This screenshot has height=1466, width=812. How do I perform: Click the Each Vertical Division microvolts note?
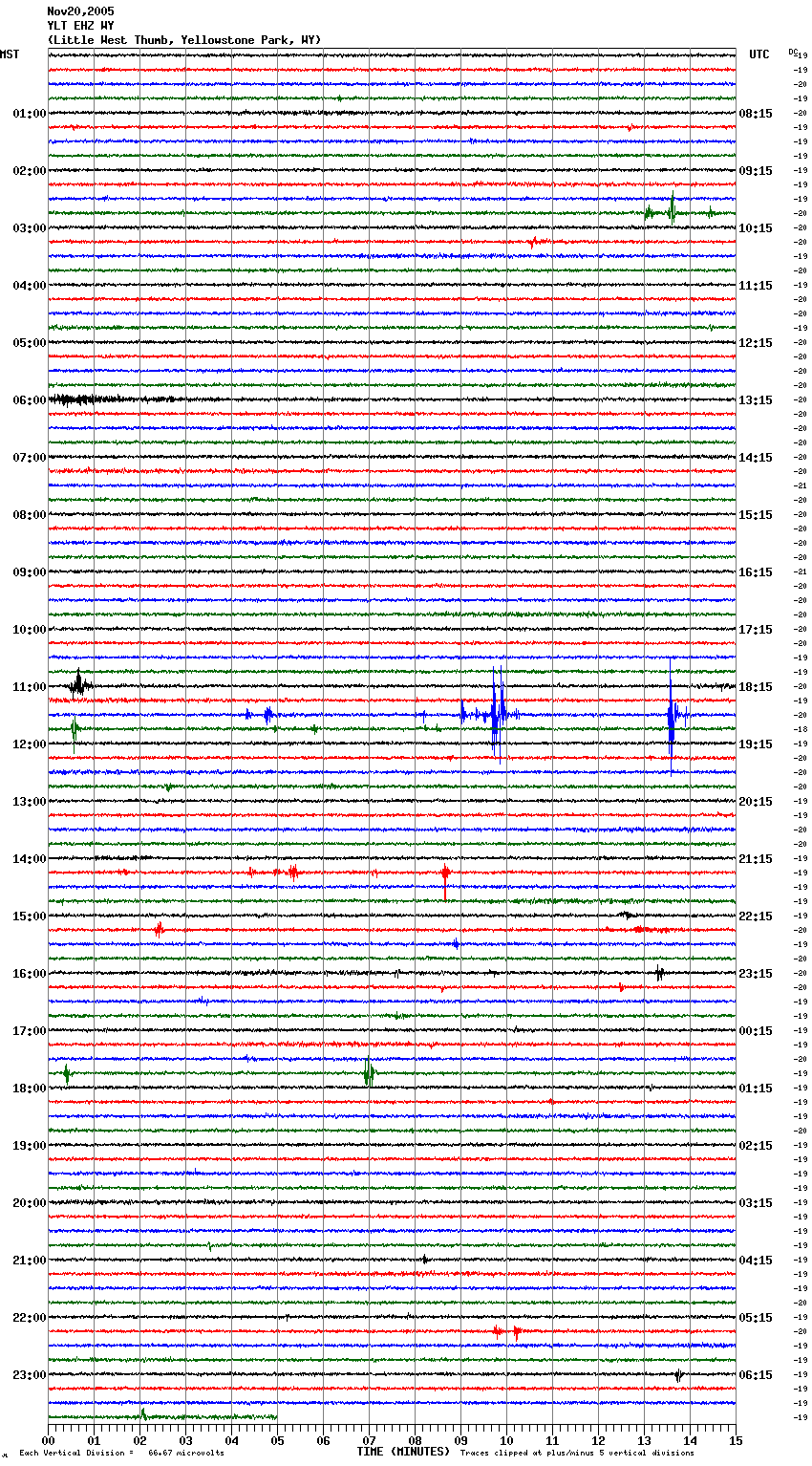coord(121,1453)
